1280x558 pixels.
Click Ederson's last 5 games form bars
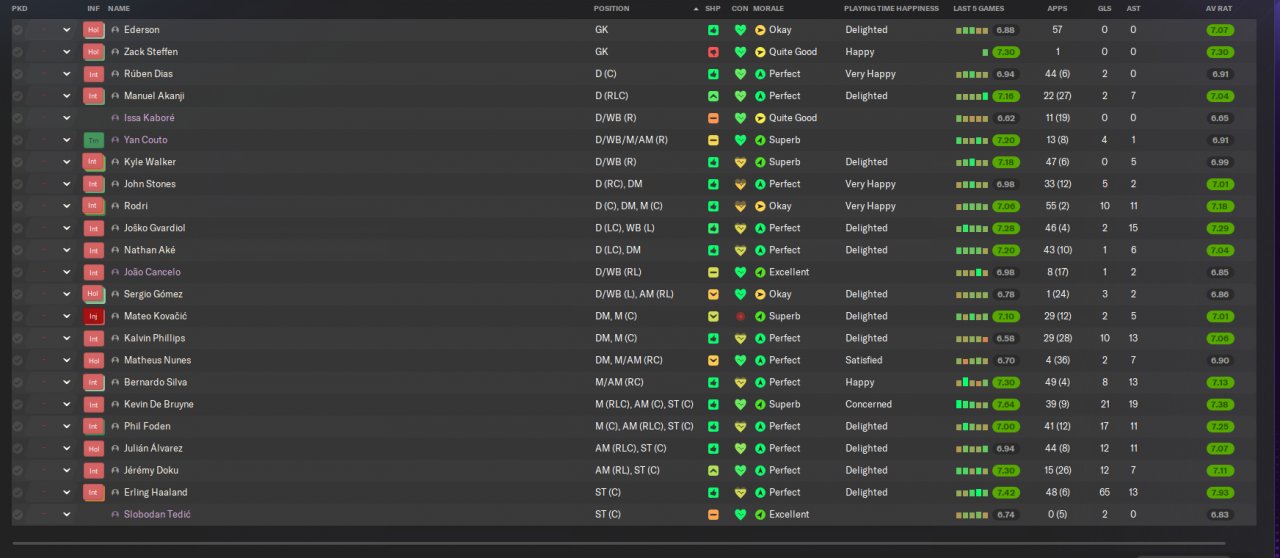pos(972,30)
